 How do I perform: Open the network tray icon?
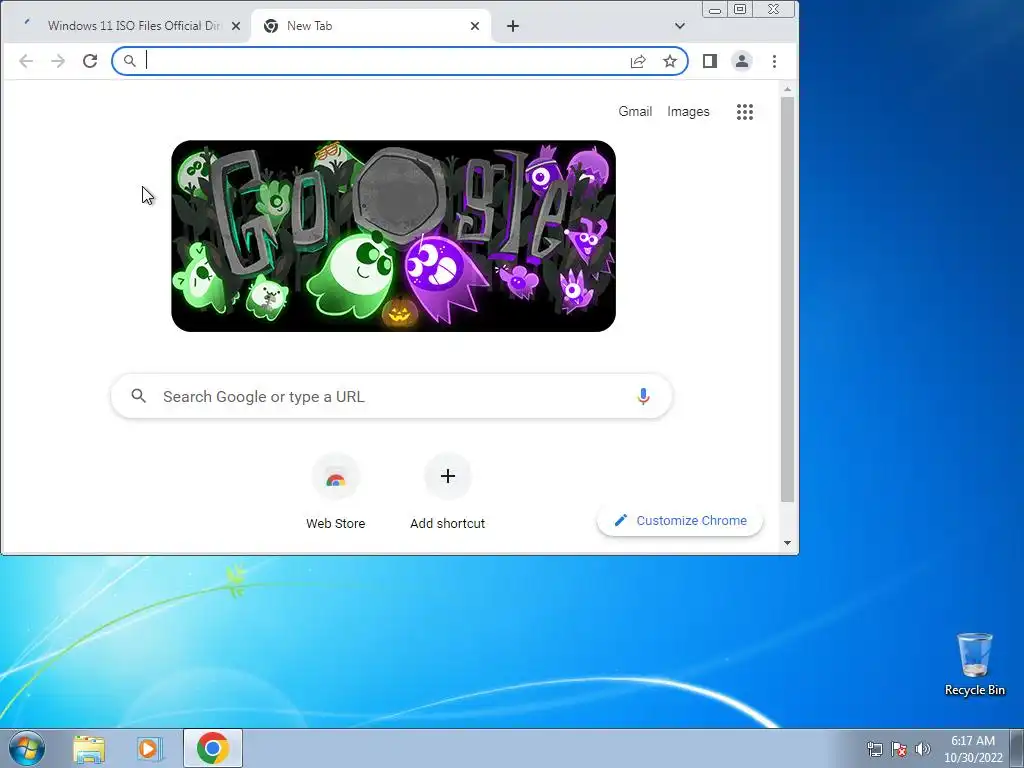(874, 749)
